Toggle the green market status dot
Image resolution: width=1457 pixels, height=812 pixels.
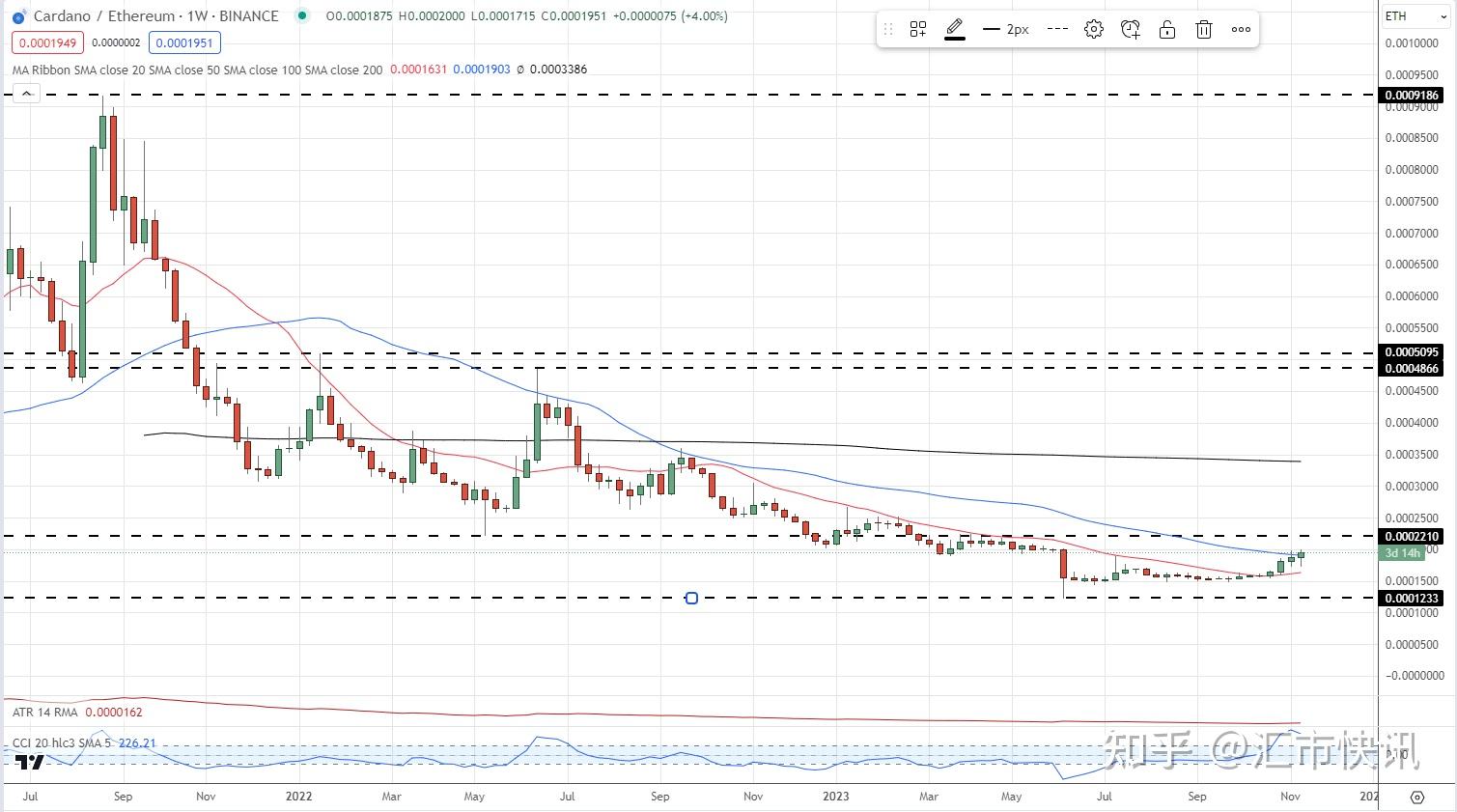pyautogui.click(x=302, y=16)
